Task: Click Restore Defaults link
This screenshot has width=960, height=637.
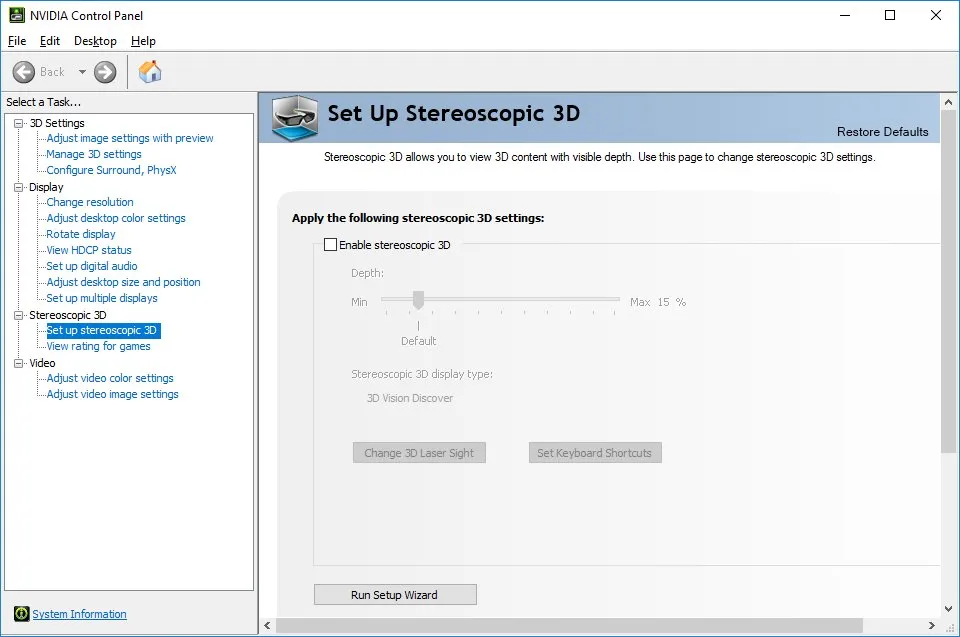Action: 882,132
